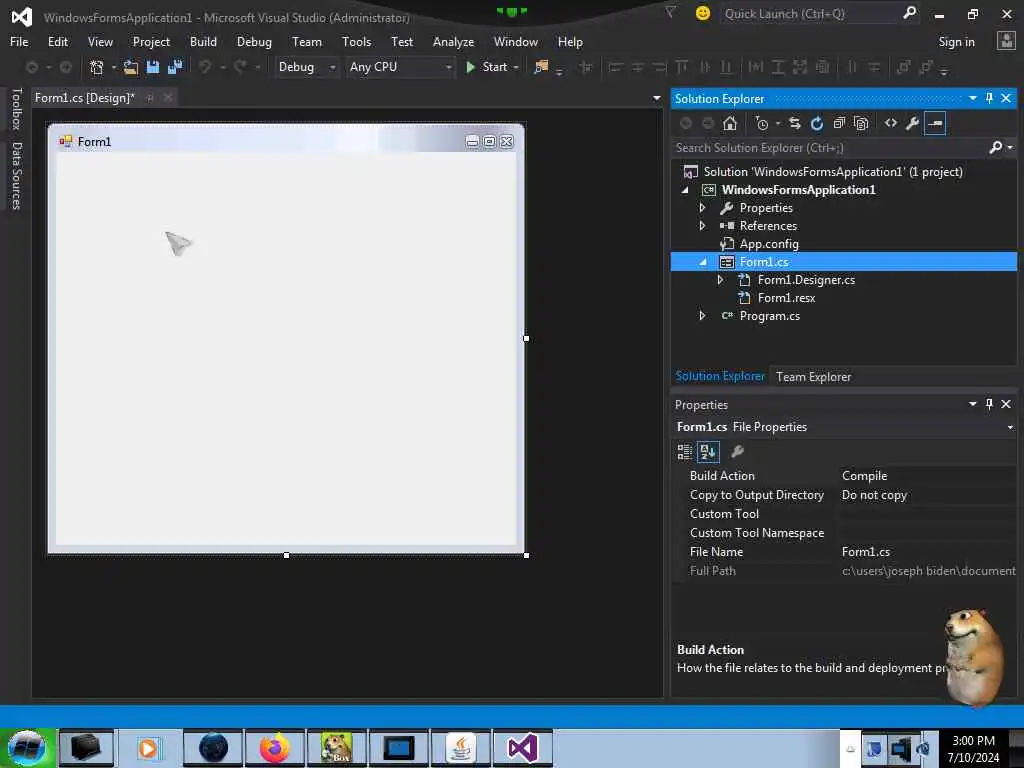This screenshot has width=1024, height=768.
Task: Click the empty Custom Tool value field
Action: coord(927,514)
